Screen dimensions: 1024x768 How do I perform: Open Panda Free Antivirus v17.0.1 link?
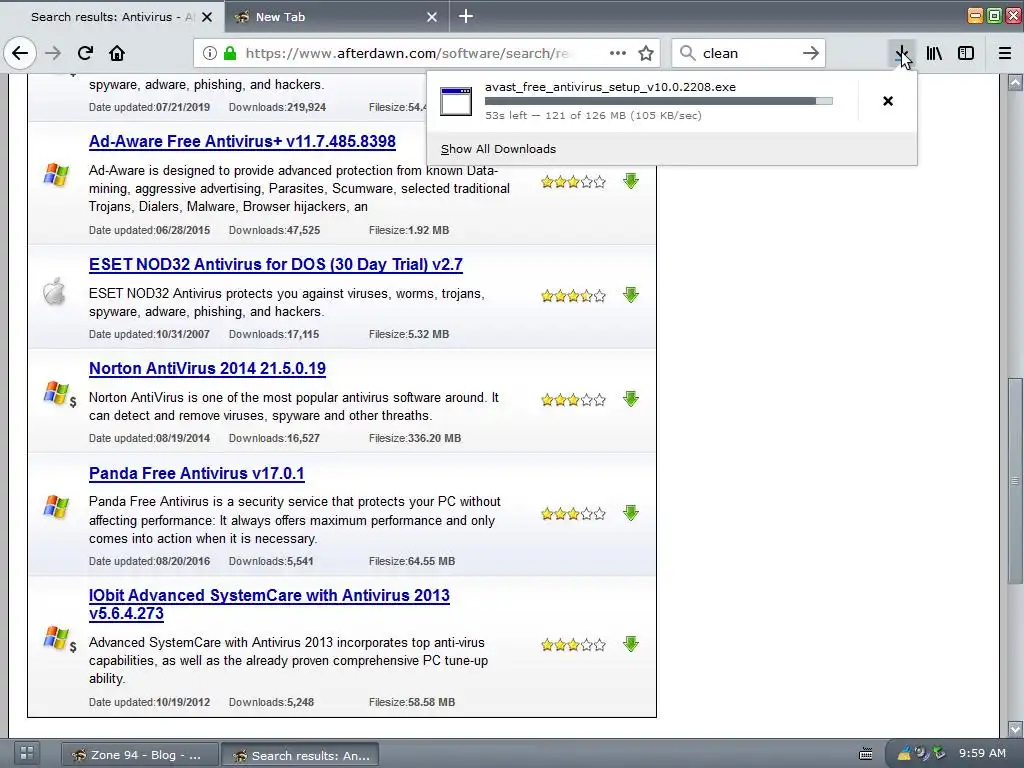(197, 473)
